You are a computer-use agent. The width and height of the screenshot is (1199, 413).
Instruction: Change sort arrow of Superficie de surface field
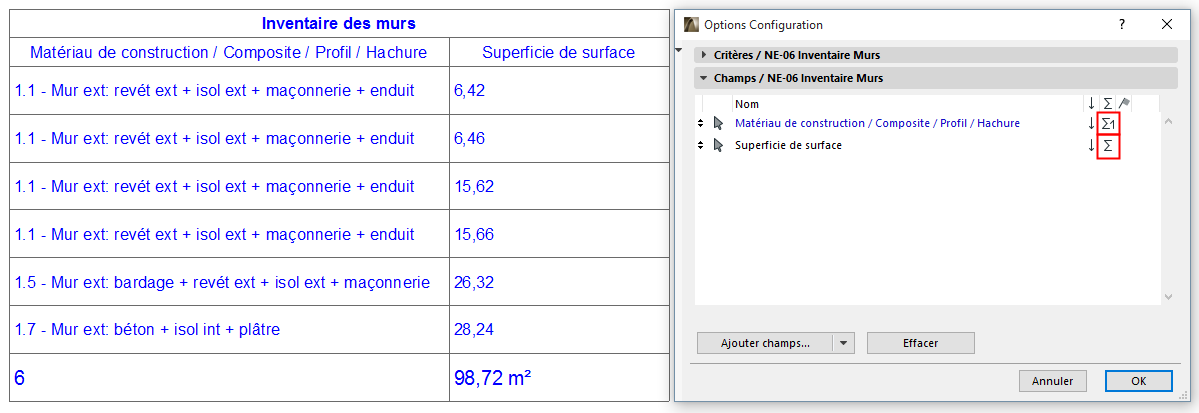pos(1091,146)
